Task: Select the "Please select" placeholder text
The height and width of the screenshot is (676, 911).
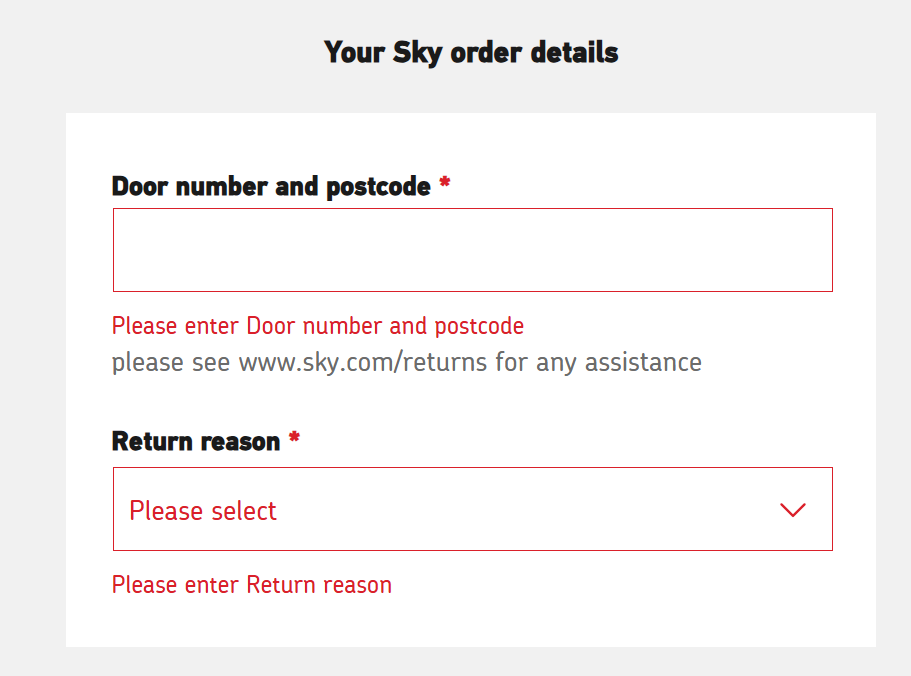Action: tap(202, 510)
